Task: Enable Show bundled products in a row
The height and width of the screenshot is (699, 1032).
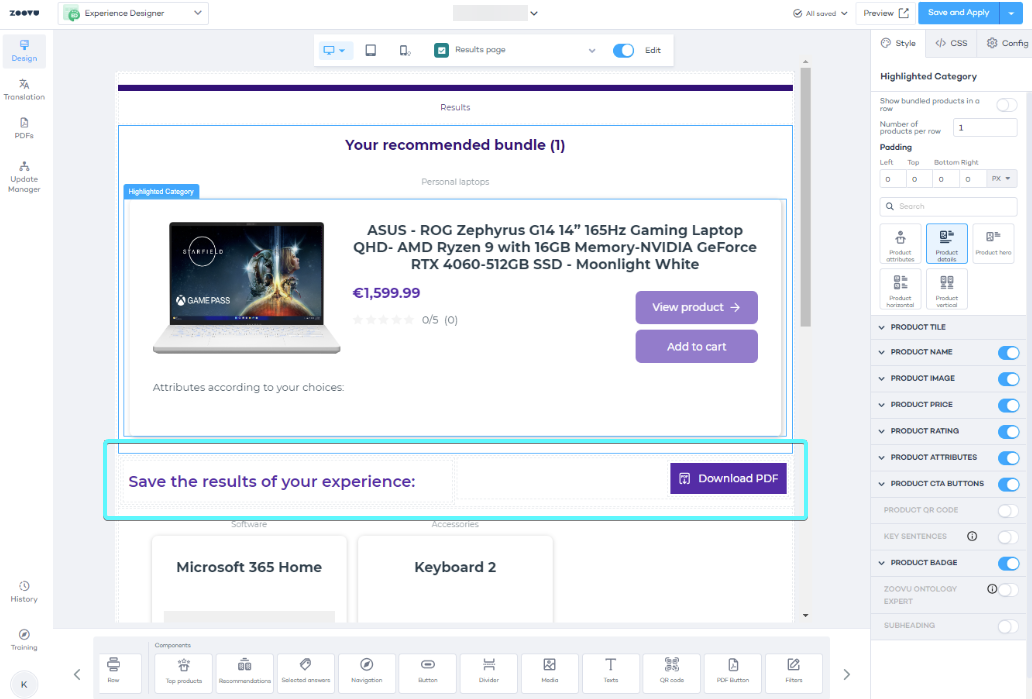Action: pos(1006,105)
